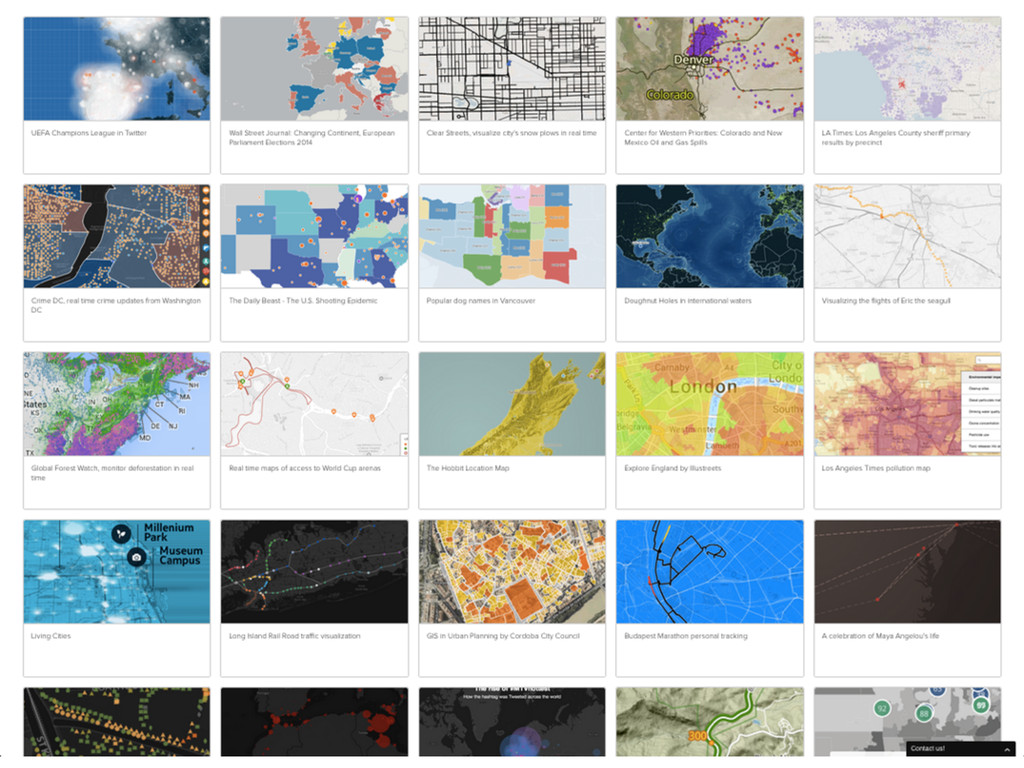
Task: Click 'Explore England by Illustreets' title
Action: [673, 468]
